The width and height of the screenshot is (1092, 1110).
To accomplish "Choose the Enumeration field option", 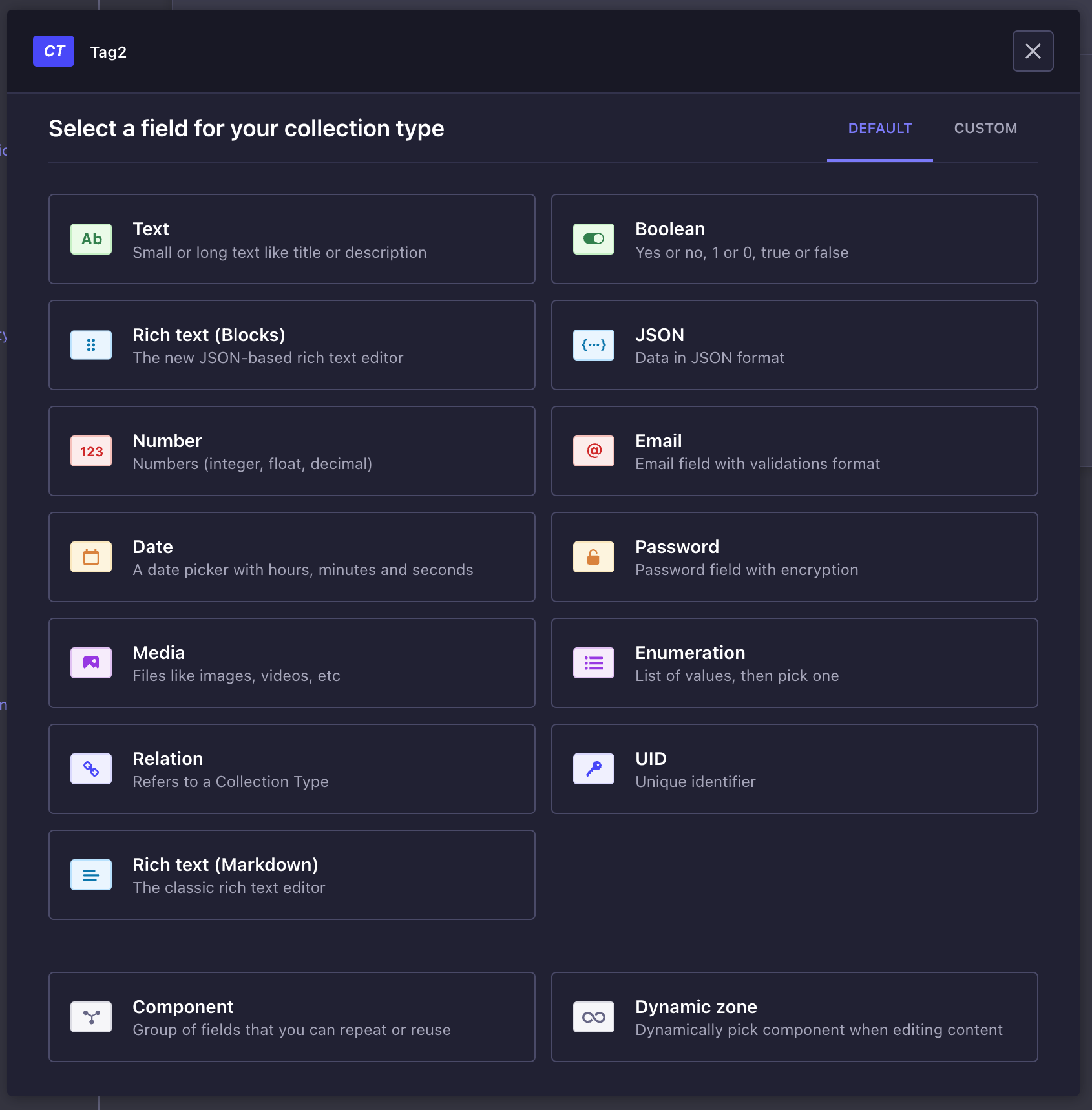I will point(795,663).
